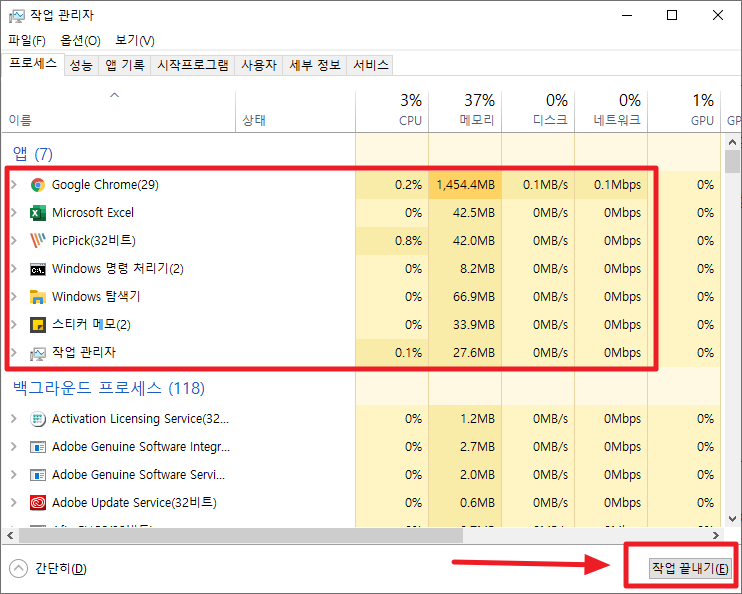The image size is (742, 594).
Task: Click the 앱 (7) group heading
Action: point(33,154)
